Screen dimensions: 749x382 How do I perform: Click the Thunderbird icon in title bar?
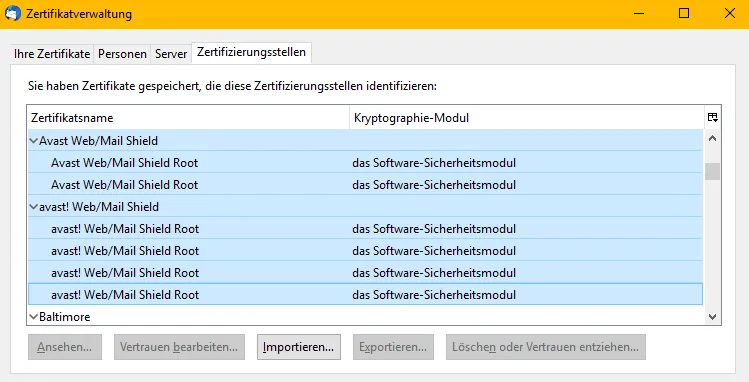pos(13,13)
